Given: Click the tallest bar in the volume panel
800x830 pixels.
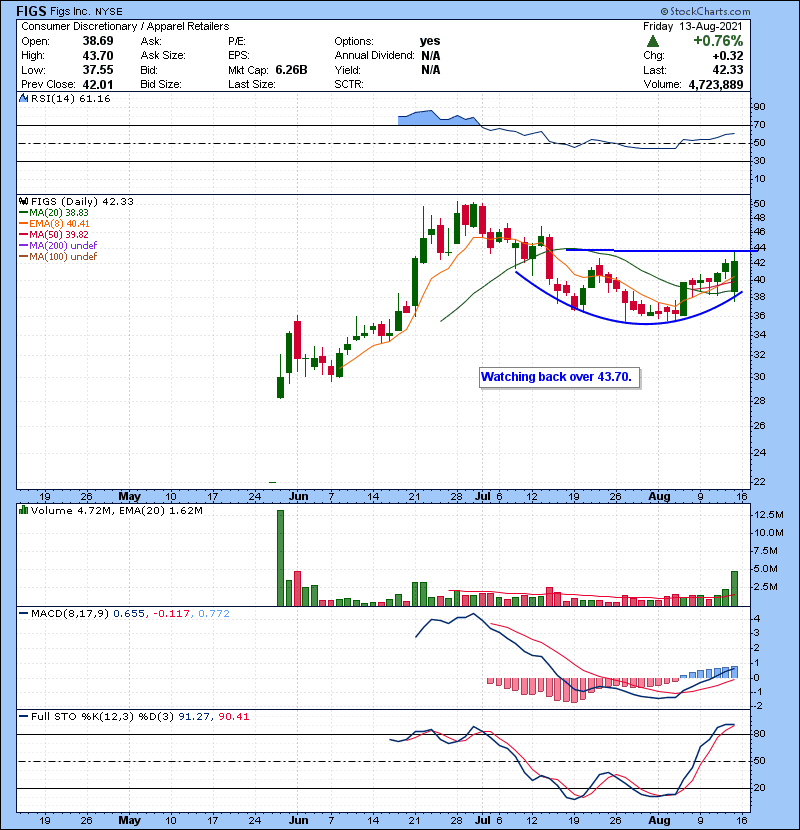Looking at the screenshot, I should click(x=281, y=558).
